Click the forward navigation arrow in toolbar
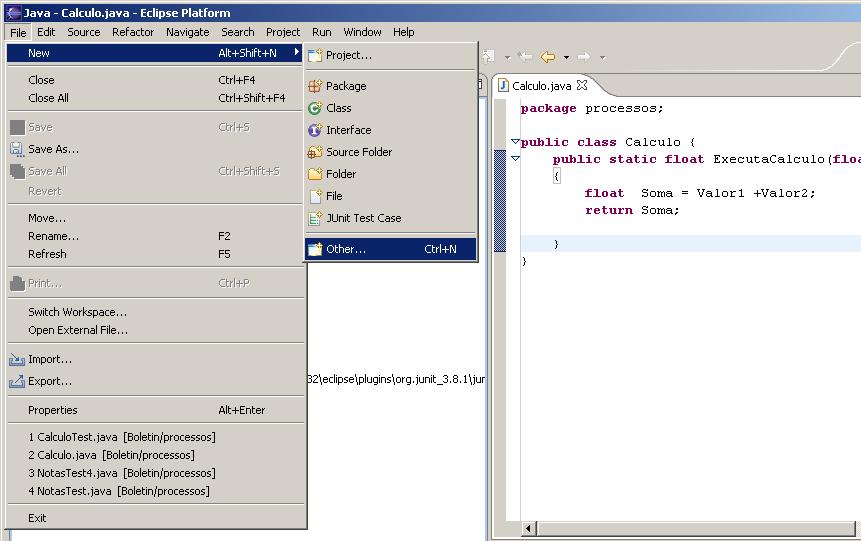Viewport: 861px width, 541px height. [x=584, y=57]
